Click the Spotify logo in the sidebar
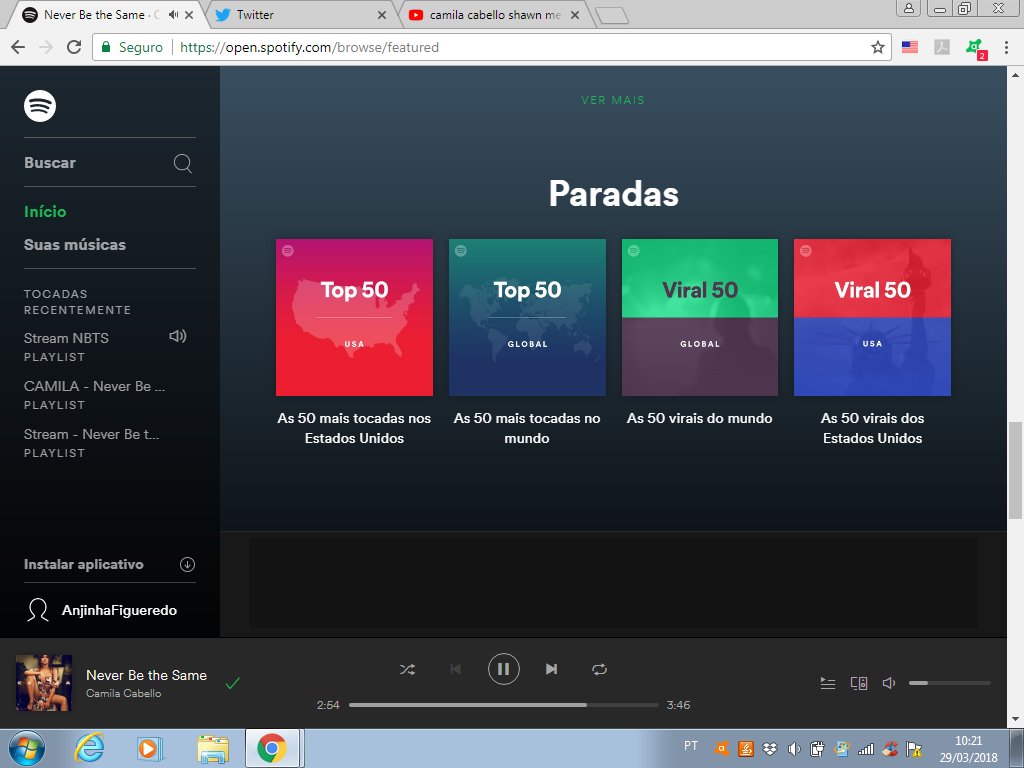This screenshot has width=1024, height=768. (x=40, y=106)
